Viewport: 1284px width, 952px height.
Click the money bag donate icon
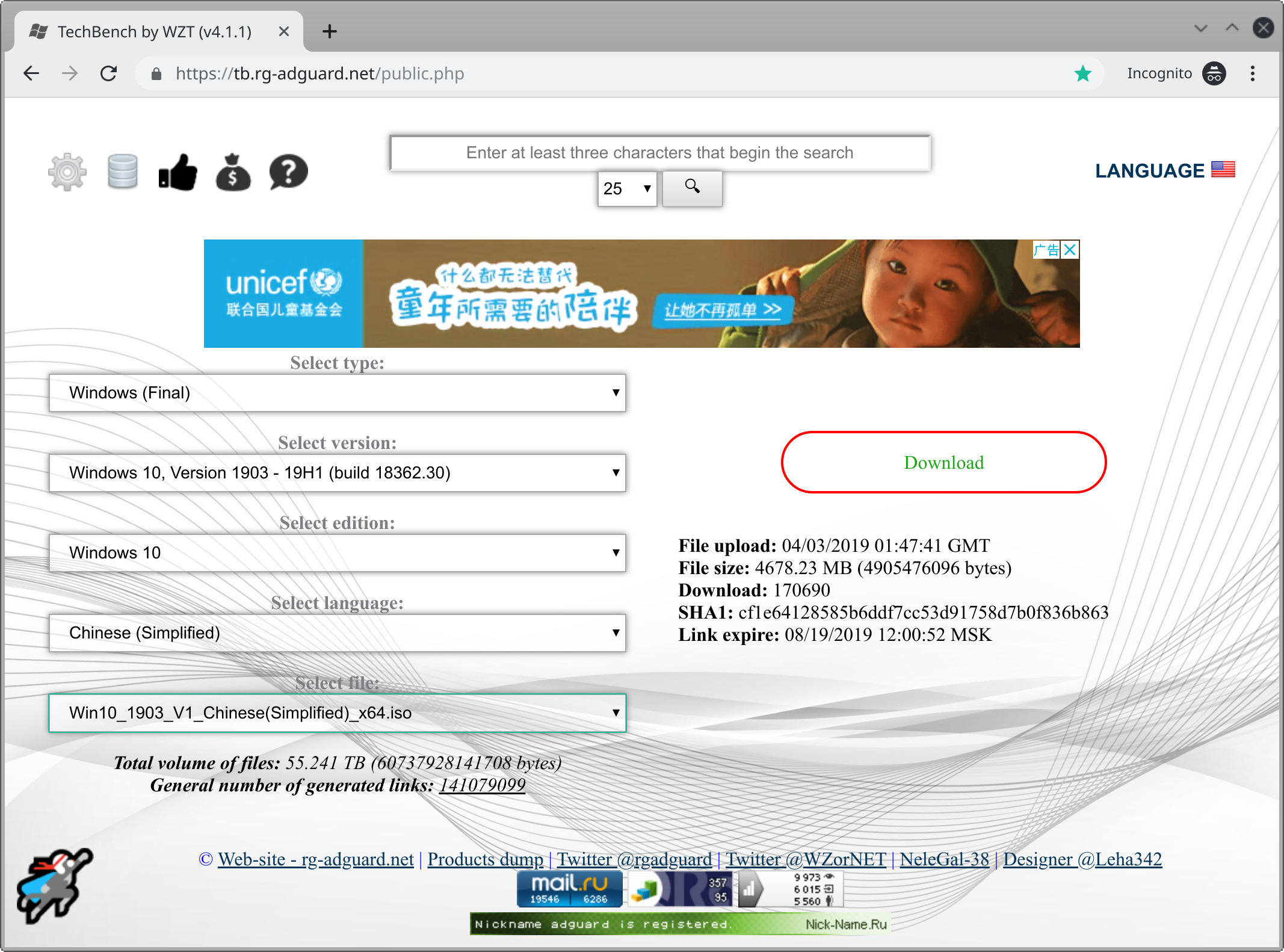(x=233, y=172)
